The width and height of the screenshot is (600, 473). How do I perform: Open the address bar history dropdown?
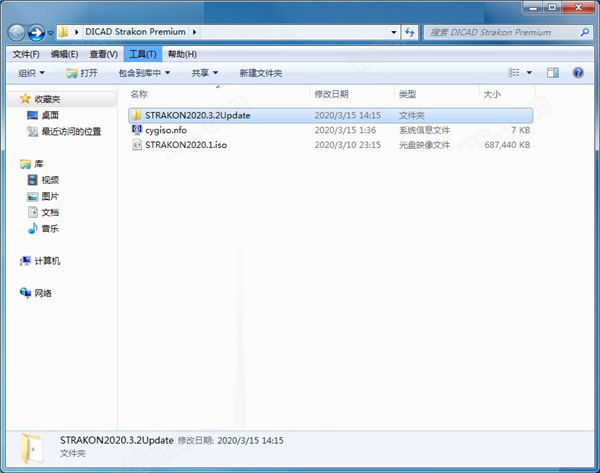point(394,32)
